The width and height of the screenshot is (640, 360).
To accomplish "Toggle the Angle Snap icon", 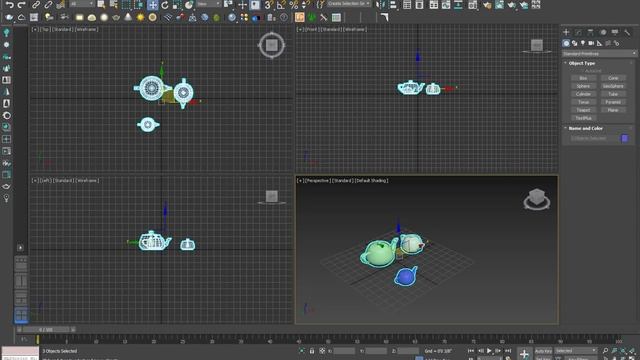I will click(x=281, y=5).
